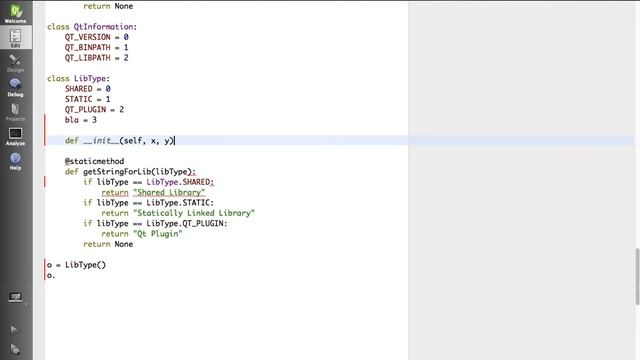Open the Welcome mode
The height and width of the screenshot is (360, 640).
coord(16,13)
